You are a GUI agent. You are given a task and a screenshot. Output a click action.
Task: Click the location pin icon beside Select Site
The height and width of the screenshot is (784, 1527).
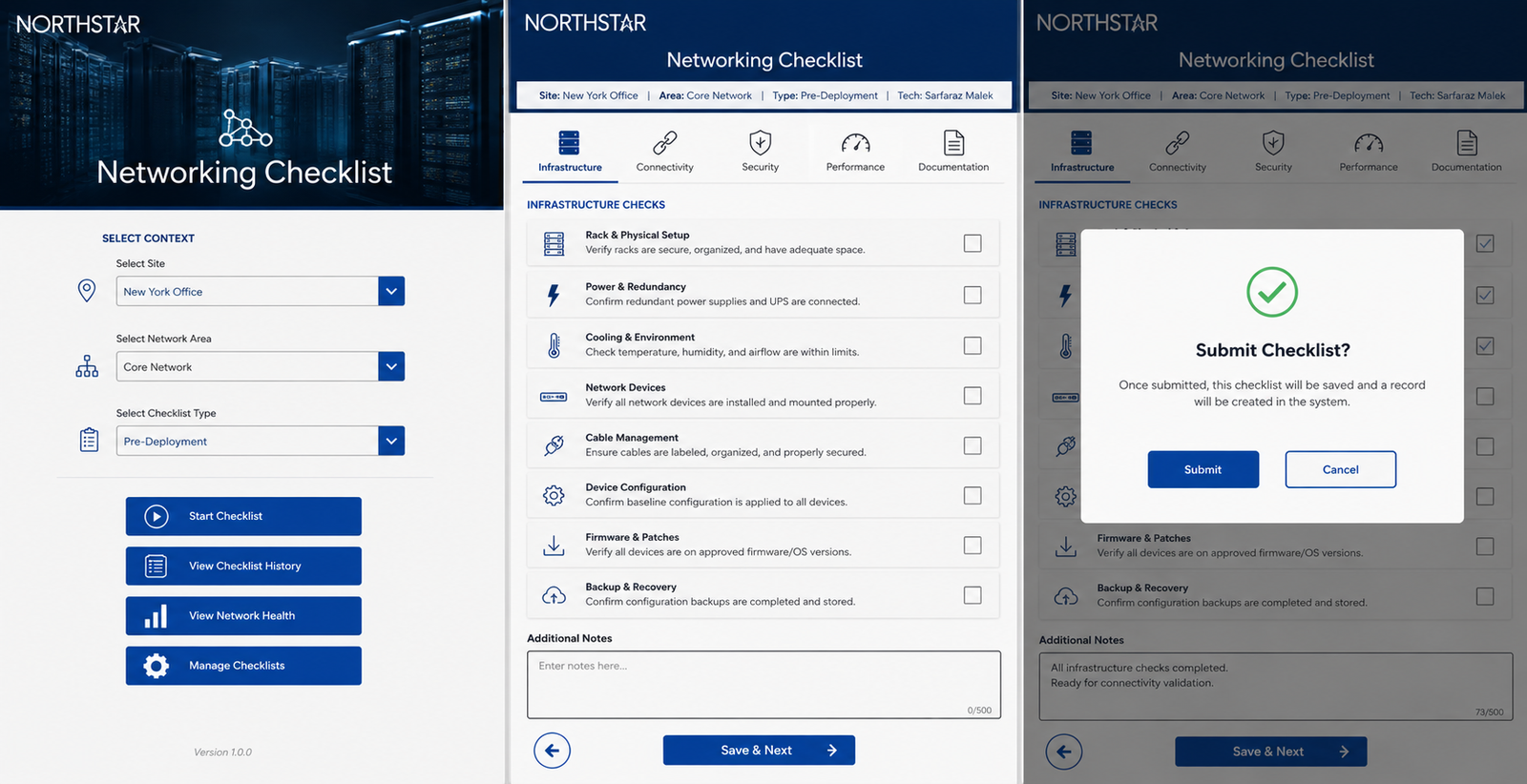87,291
